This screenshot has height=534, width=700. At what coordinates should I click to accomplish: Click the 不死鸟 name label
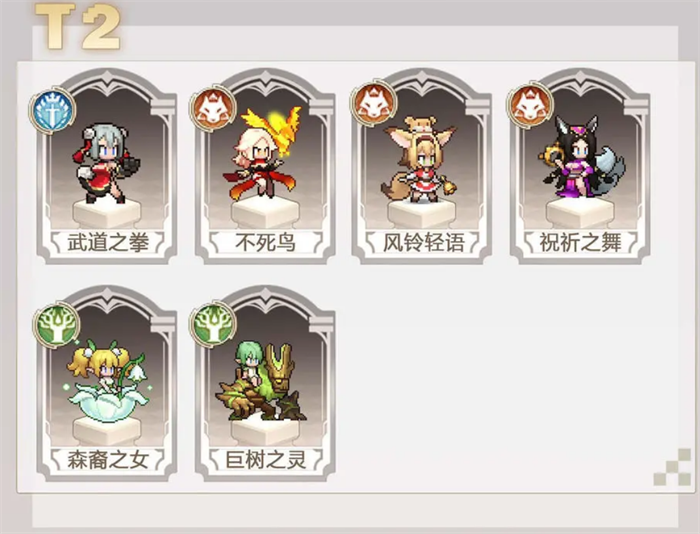(x=266, y=242)
